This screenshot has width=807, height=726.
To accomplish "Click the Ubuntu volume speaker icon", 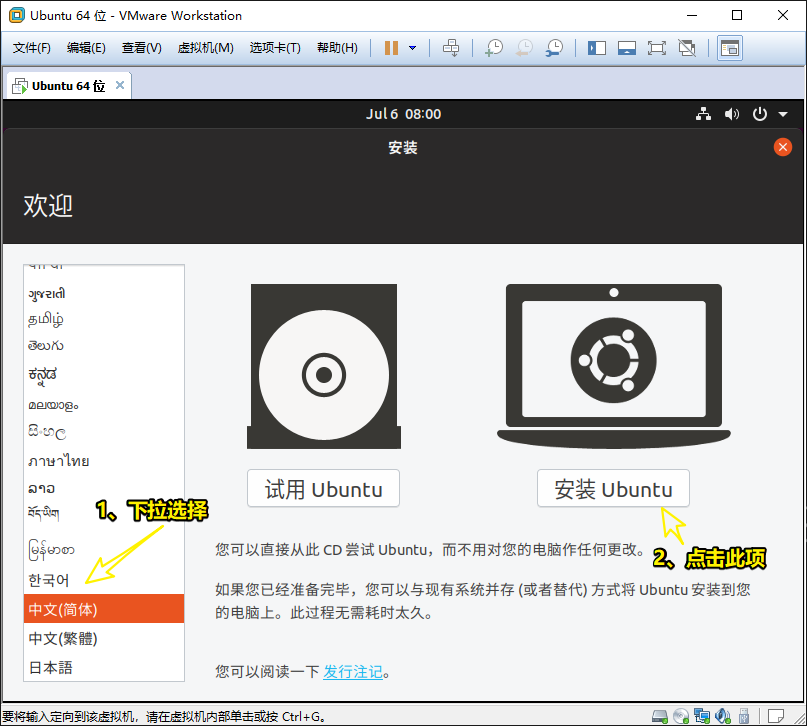I will (x=731, y=114).
